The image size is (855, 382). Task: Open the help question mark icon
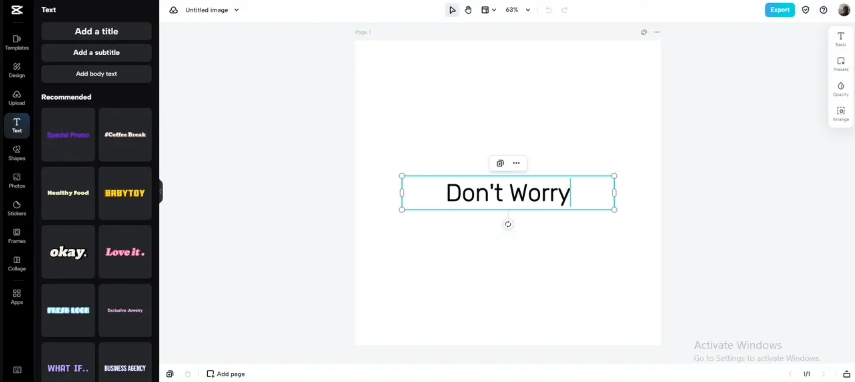tap(823, 10)
